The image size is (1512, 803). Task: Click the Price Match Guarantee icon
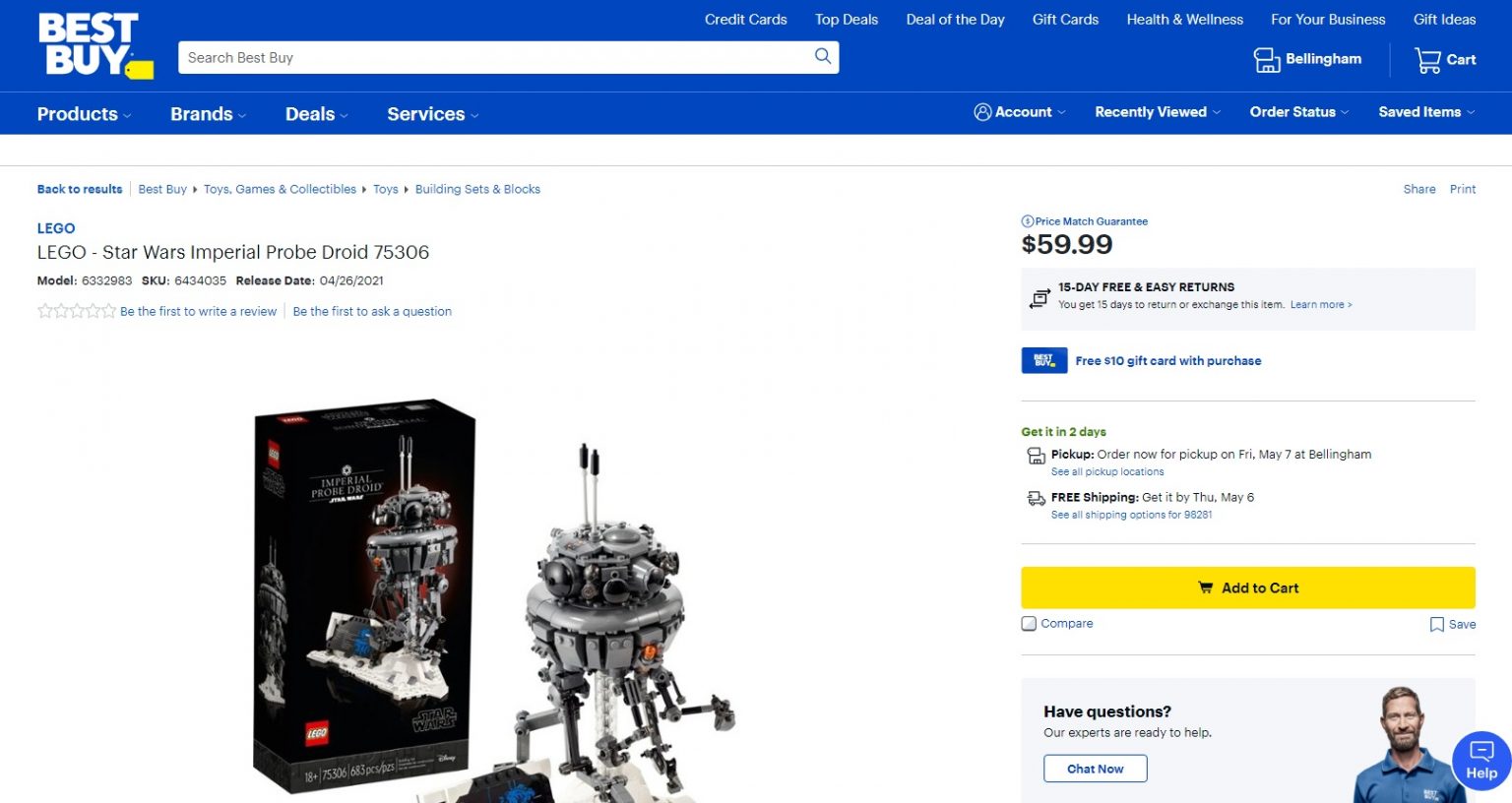coord(1028,221)
